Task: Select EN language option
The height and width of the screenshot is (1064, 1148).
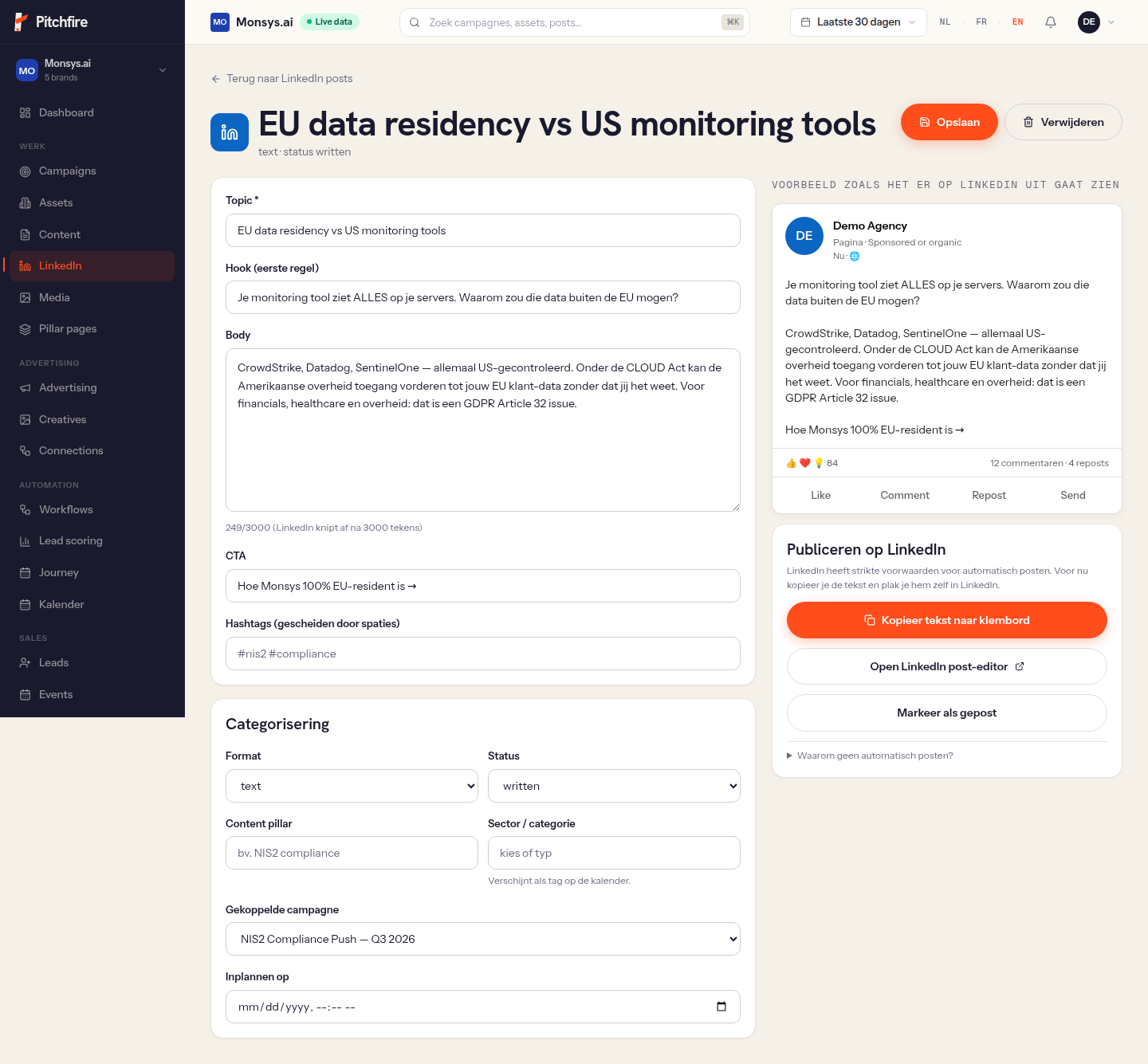Action: (1018, 22)
